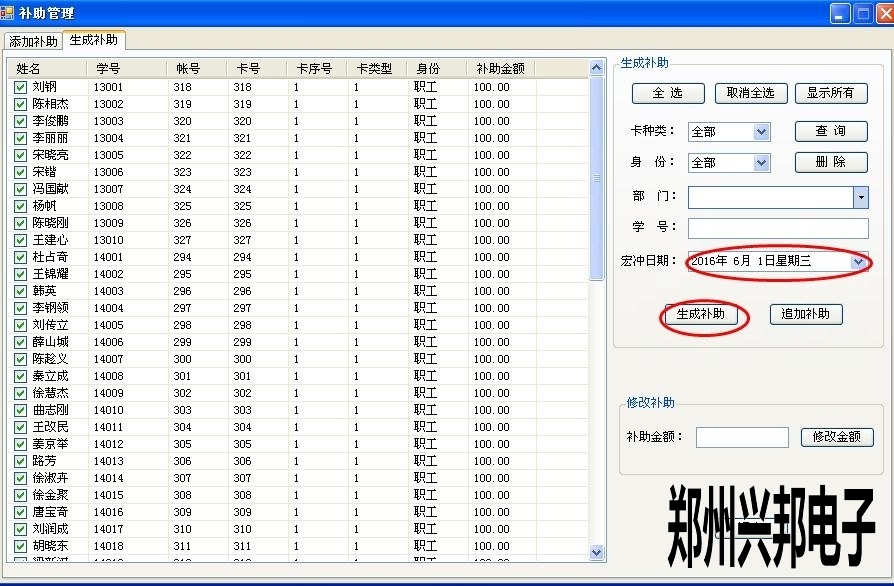Untick the checkbox beside 宋晓亮

pyautogui.click(x=21, y=155)
